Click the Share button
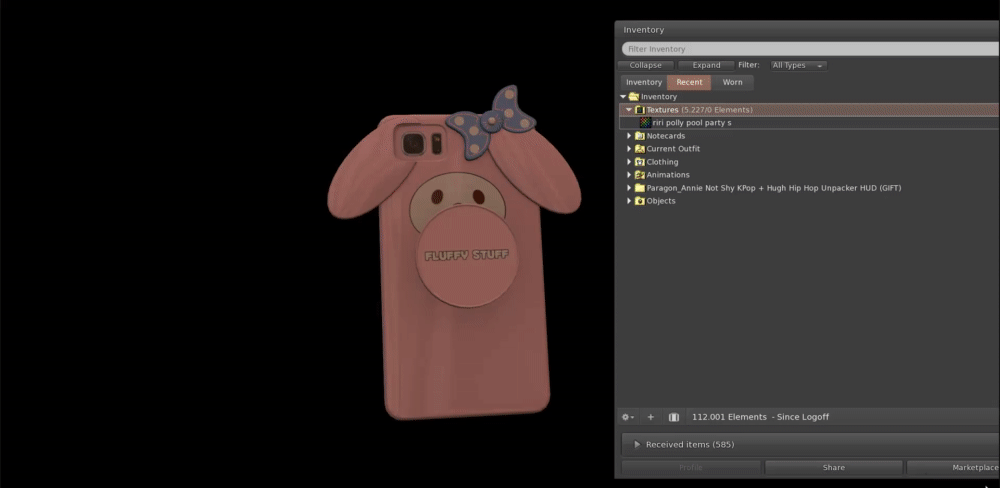This screenshot has height=488, width=1000. pos(834,468)
